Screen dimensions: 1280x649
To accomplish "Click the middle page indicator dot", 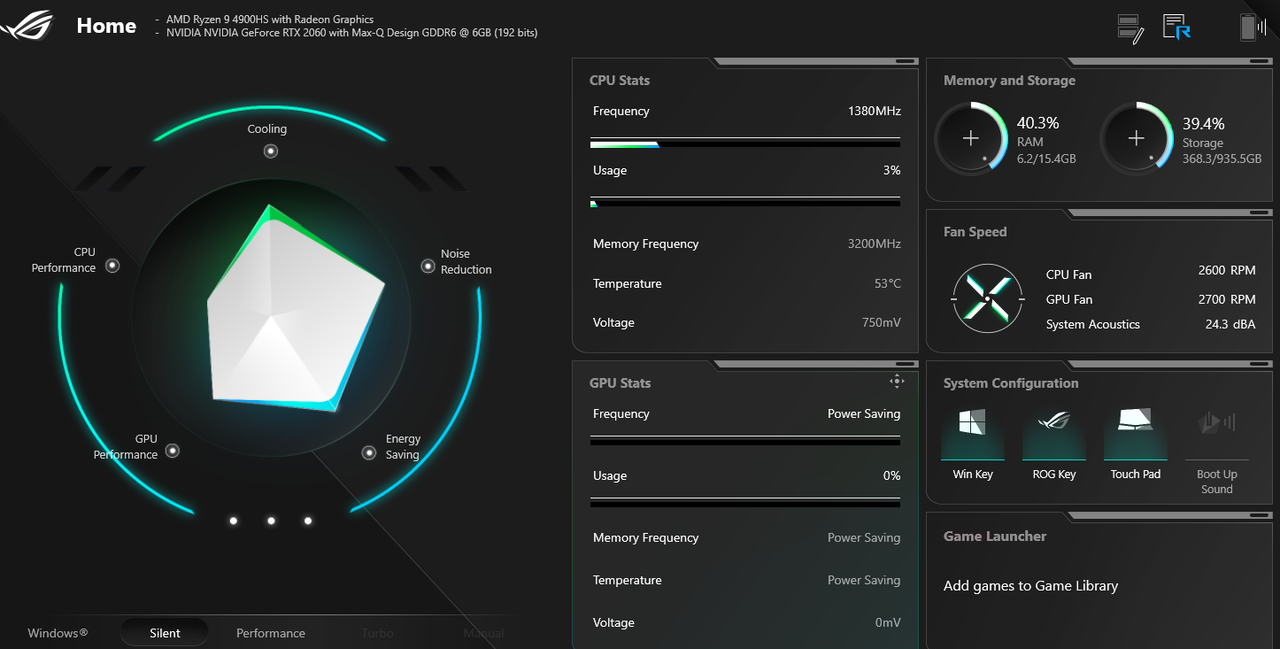I will coord(271,520).
